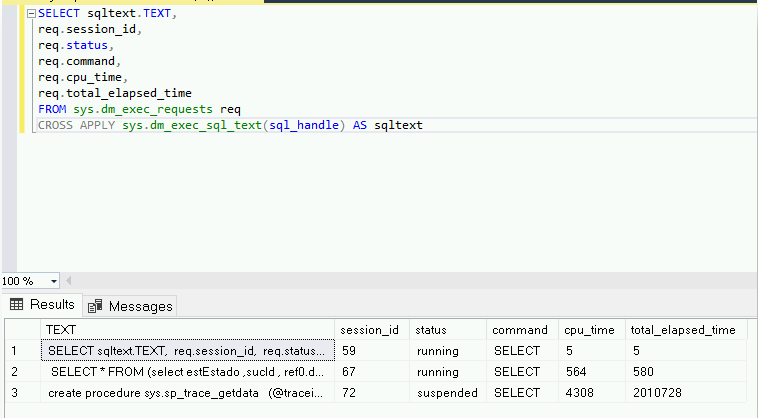
Task: Click session_id cell with value 67
Action: point(372,372)
